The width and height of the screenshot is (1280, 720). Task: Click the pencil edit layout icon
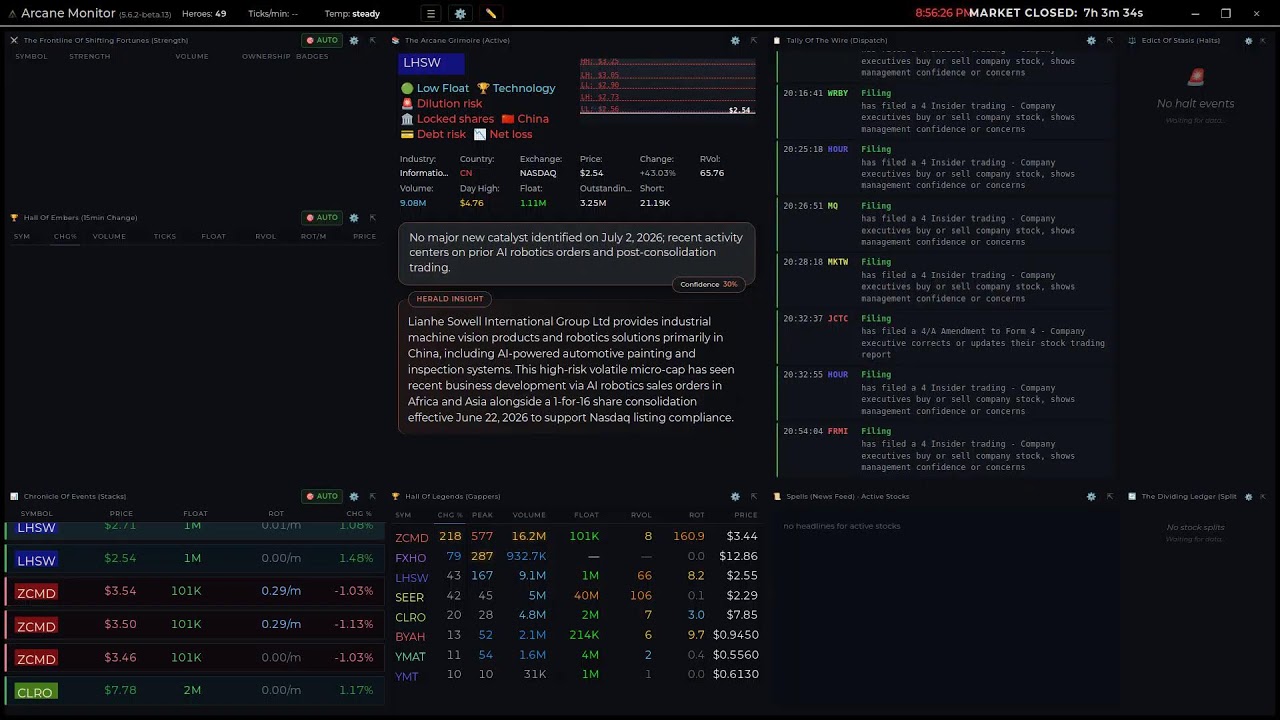coord(491,14)
